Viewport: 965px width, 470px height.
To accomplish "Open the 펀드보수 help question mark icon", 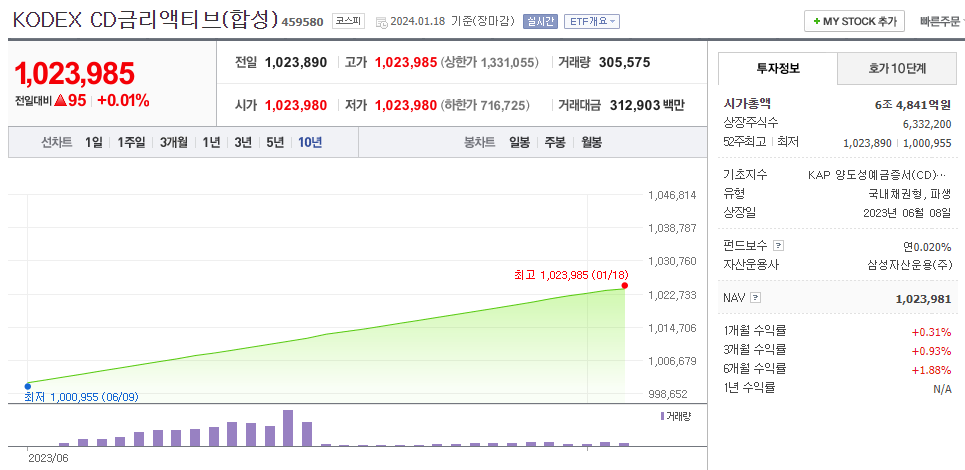I will pyautogui.click(x=778, y=246).
